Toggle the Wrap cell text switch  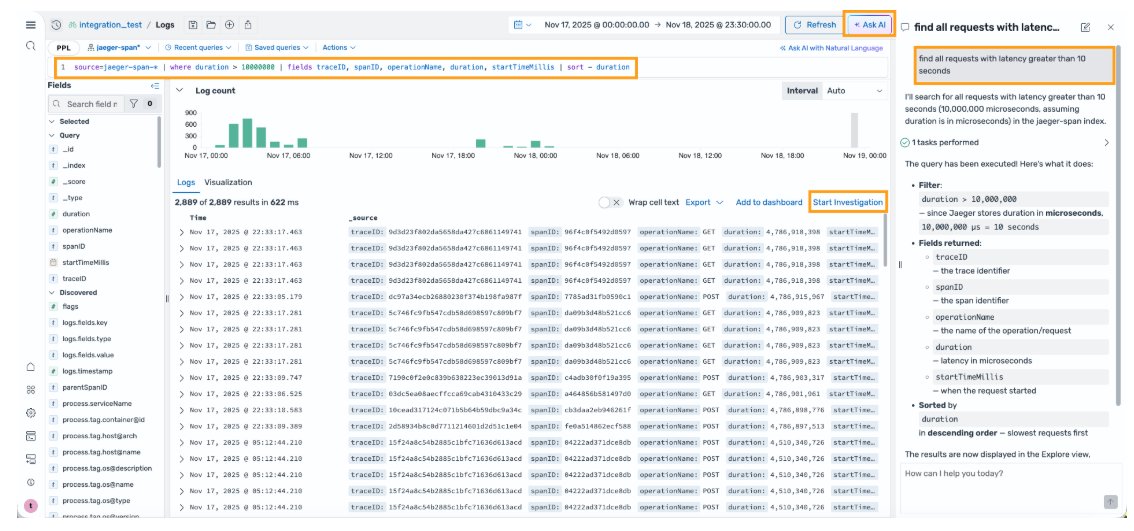coord(610,203)
